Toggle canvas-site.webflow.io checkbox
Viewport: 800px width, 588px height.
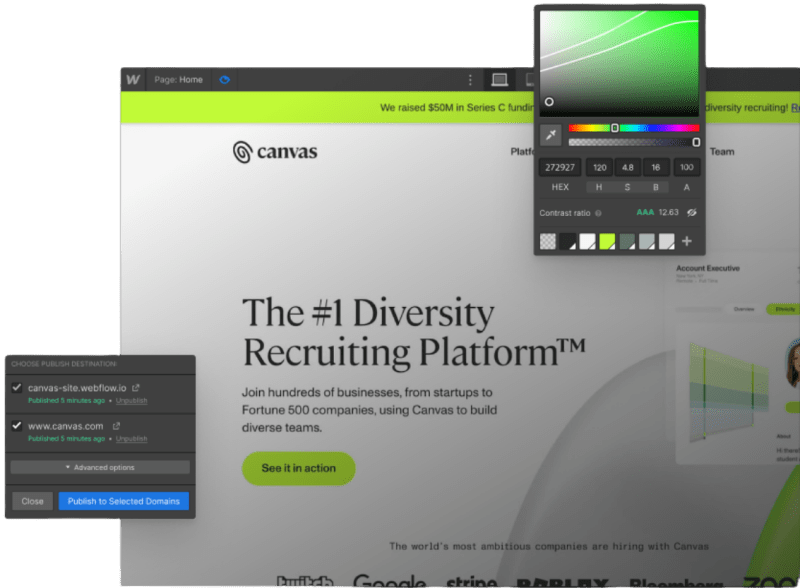(x=17, y=387)
